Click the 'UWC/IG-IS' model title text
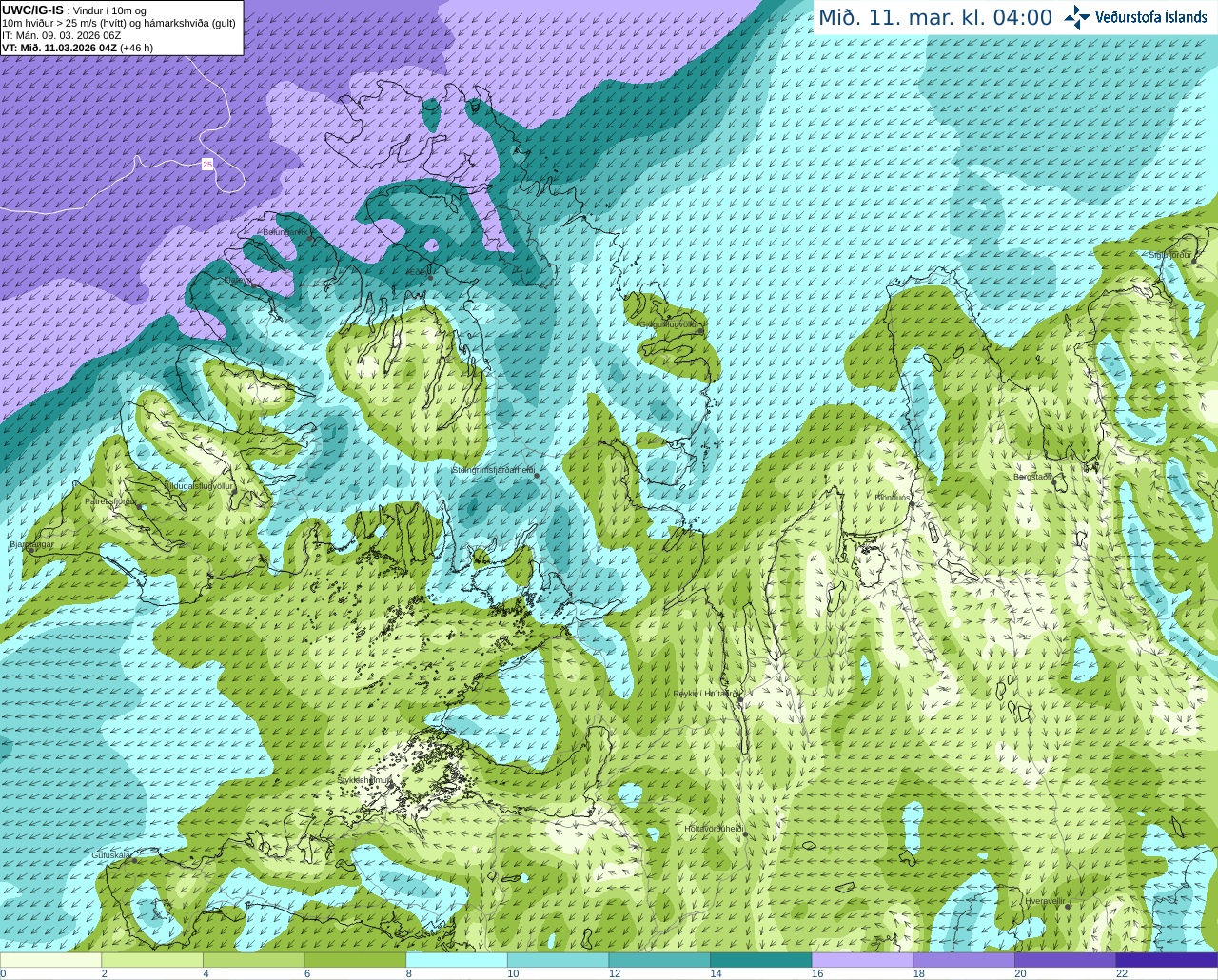 tap(32, 10)
